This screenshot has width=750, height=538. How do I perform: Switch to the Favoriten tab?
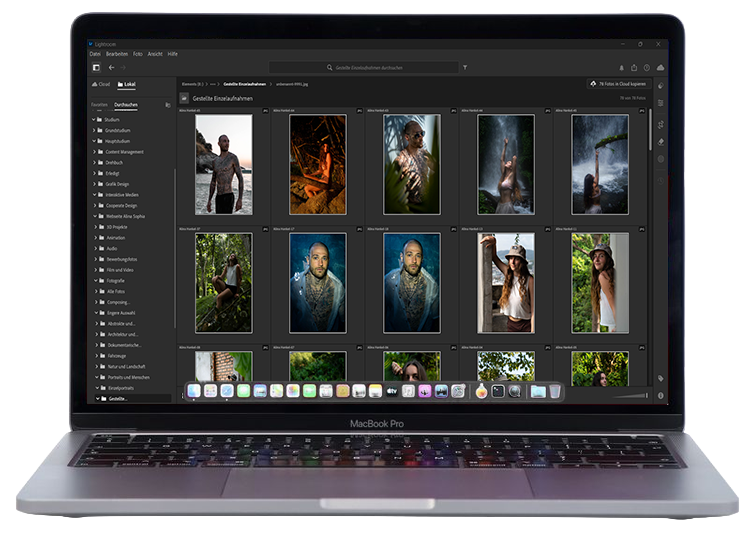point(99,104)
